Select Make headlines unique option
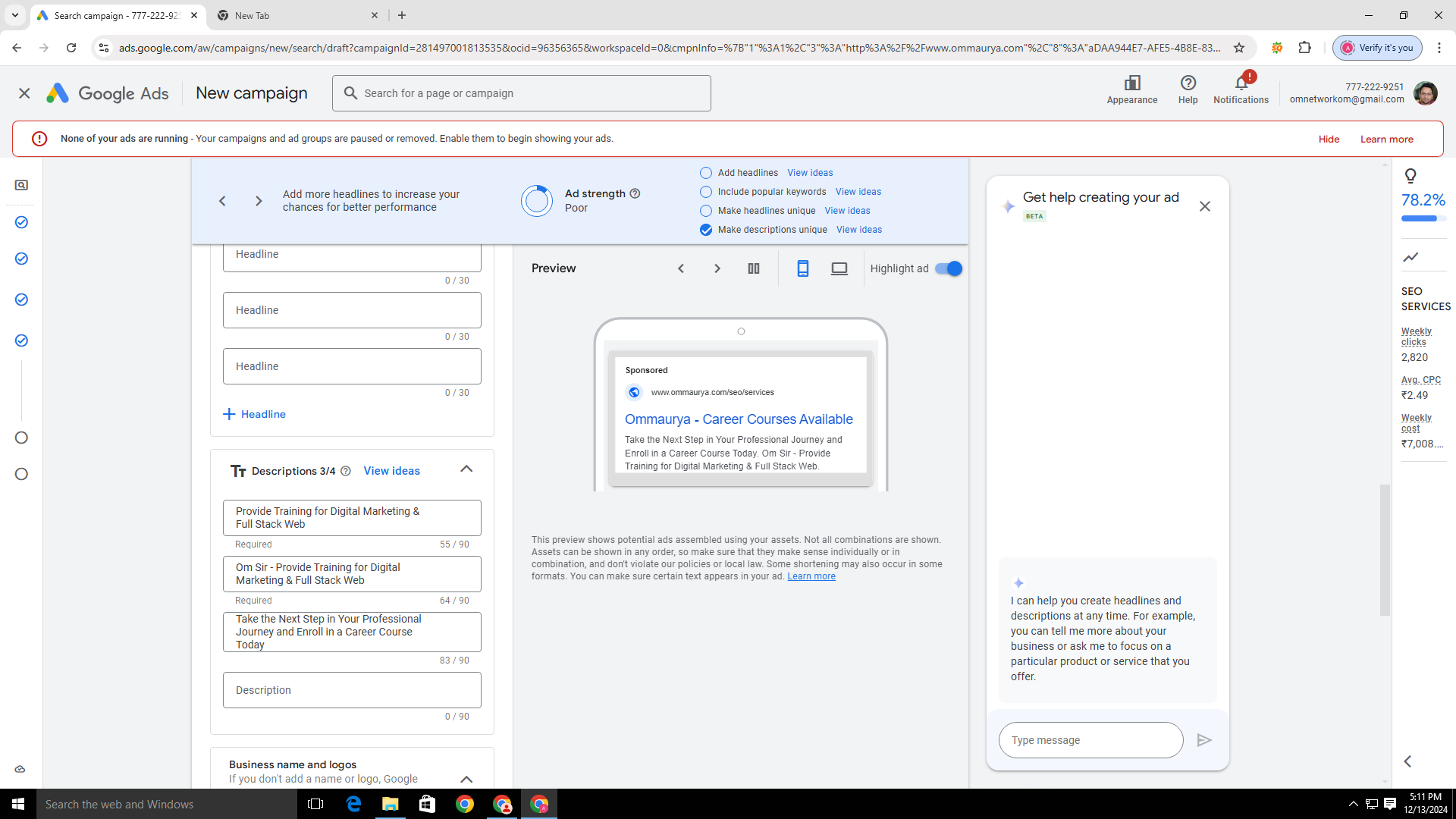This screenshot has width=1456, height=819. [706, 211]
